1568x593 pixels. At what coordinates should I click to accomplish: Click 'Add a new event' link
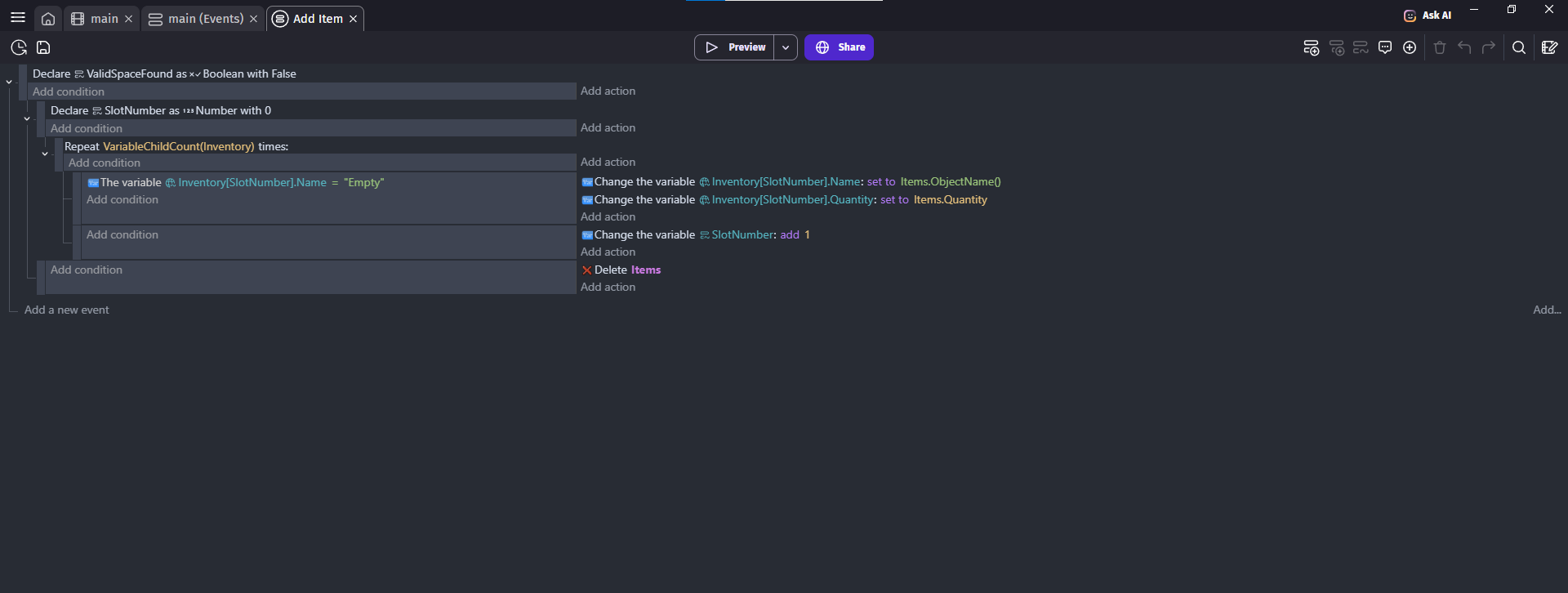click(66, 310)
